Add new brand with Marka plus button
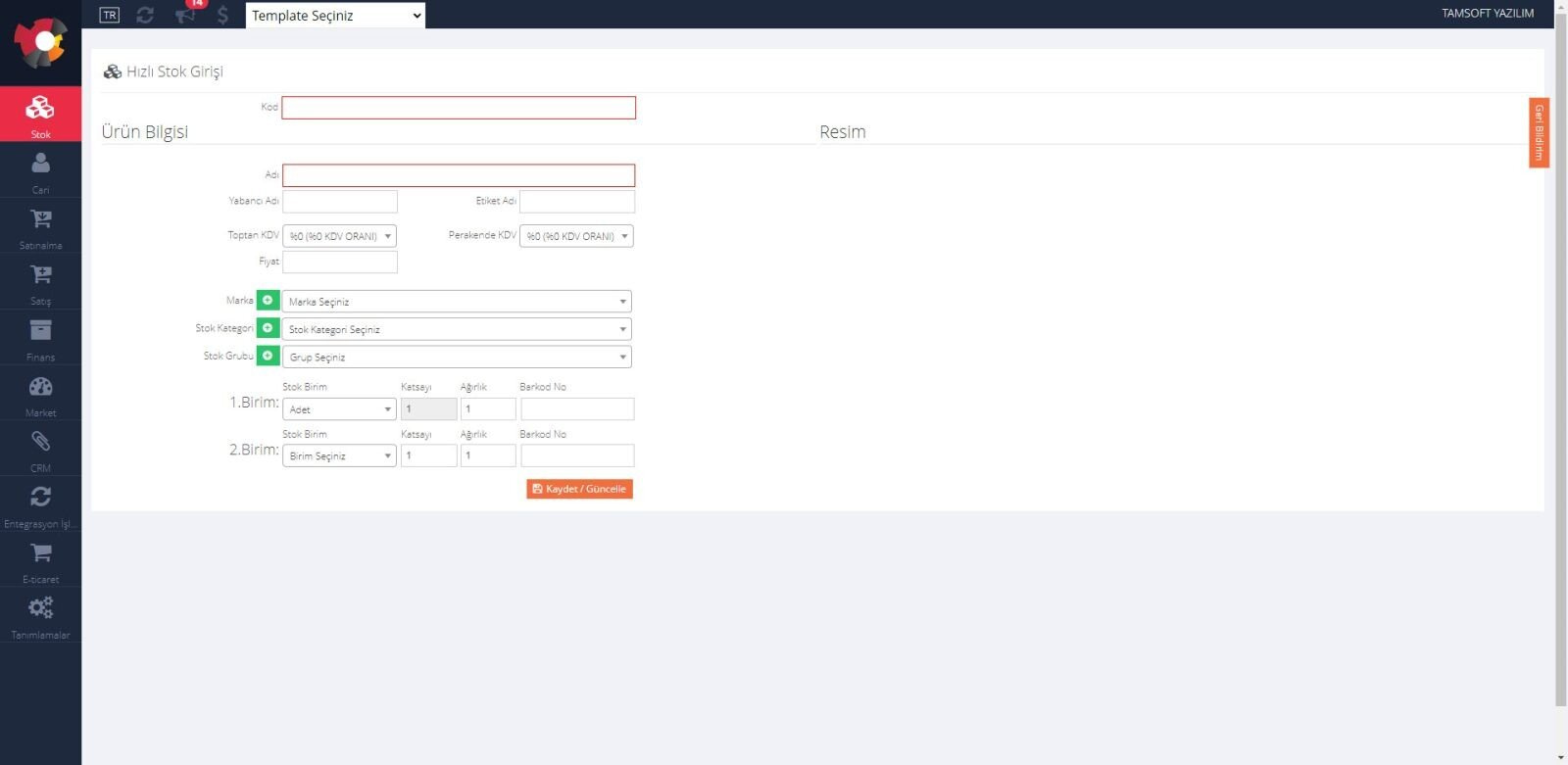1568x765 pixels. point(268,301)
